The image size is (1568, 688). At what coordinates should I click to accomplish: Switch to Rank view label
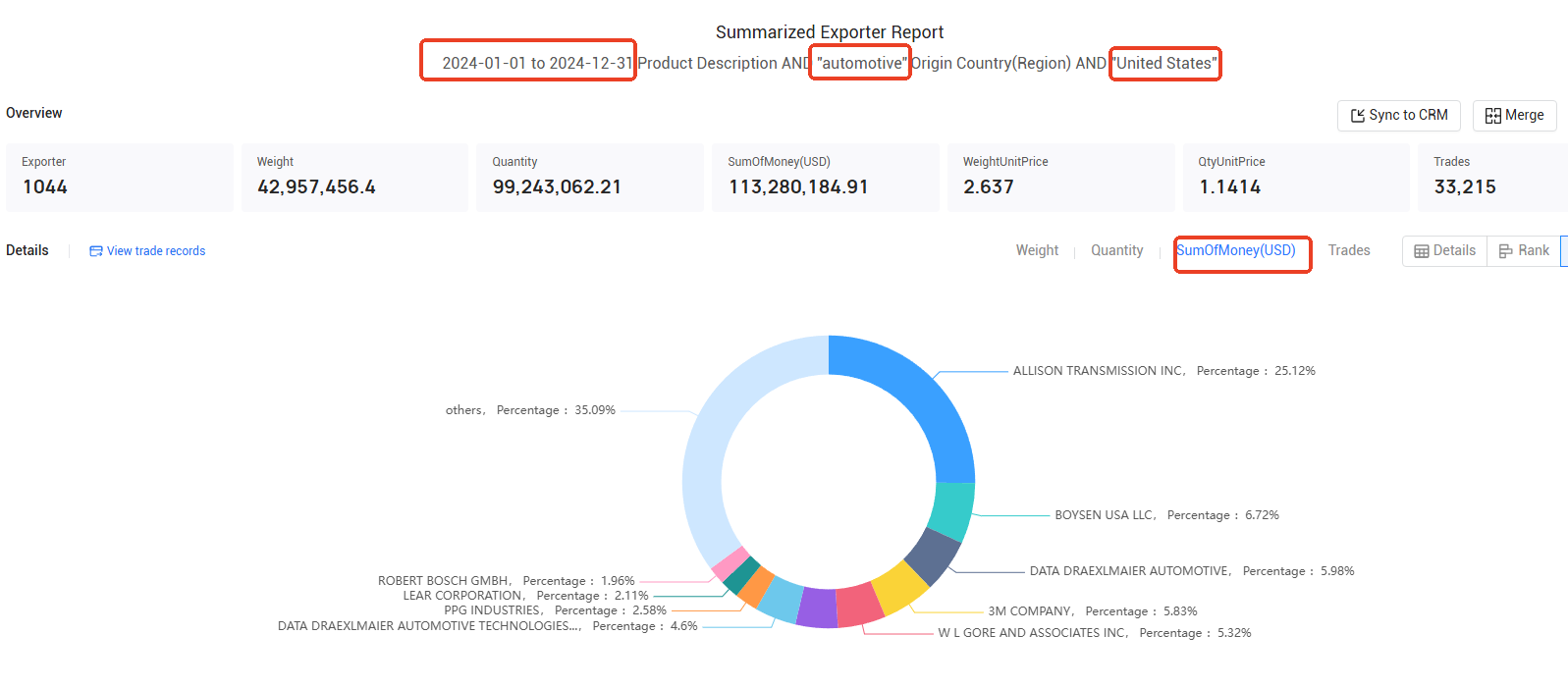coord(1534,250)
